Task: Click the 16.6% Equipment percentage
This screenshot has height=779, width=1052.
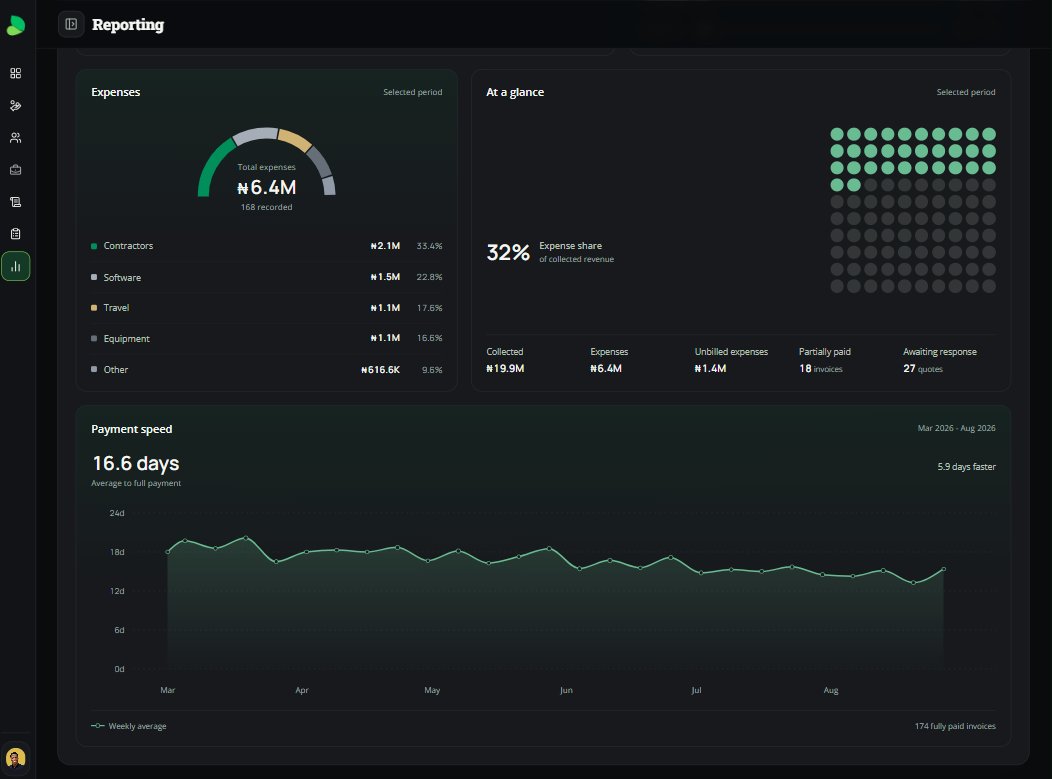Action: [429, 338]
